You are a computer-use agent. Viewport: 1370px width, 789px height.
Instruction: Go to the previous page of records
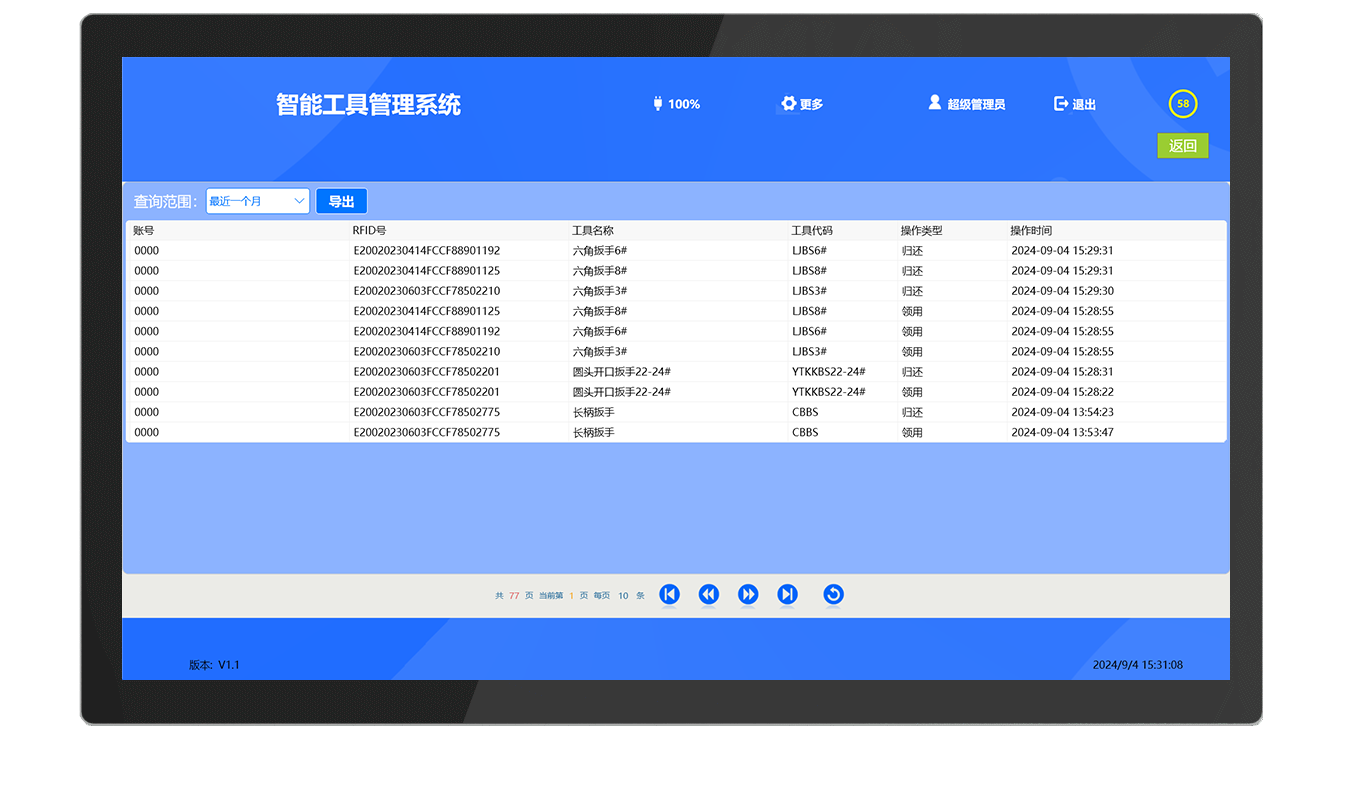[x=708, y=595]
